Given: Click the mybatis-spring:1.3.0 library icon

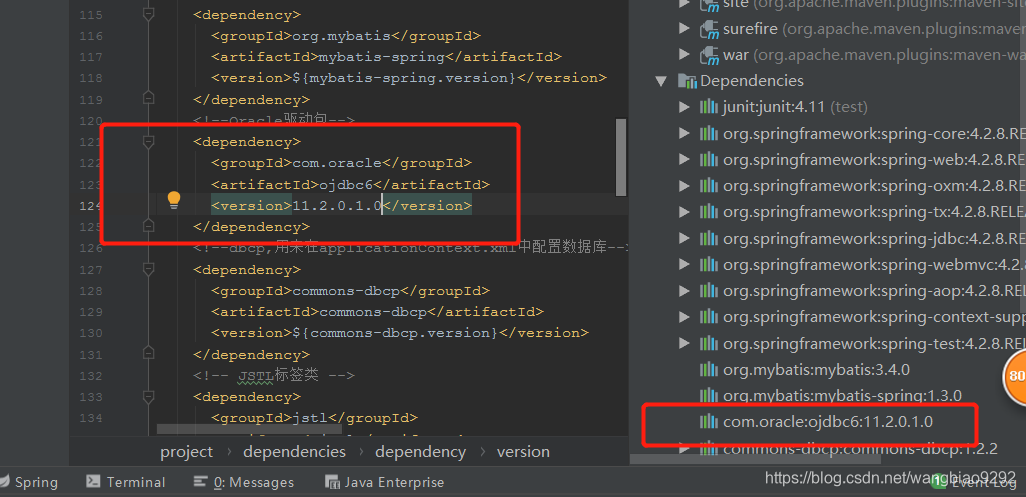Looking at the screenshot, I should (709, 396).
